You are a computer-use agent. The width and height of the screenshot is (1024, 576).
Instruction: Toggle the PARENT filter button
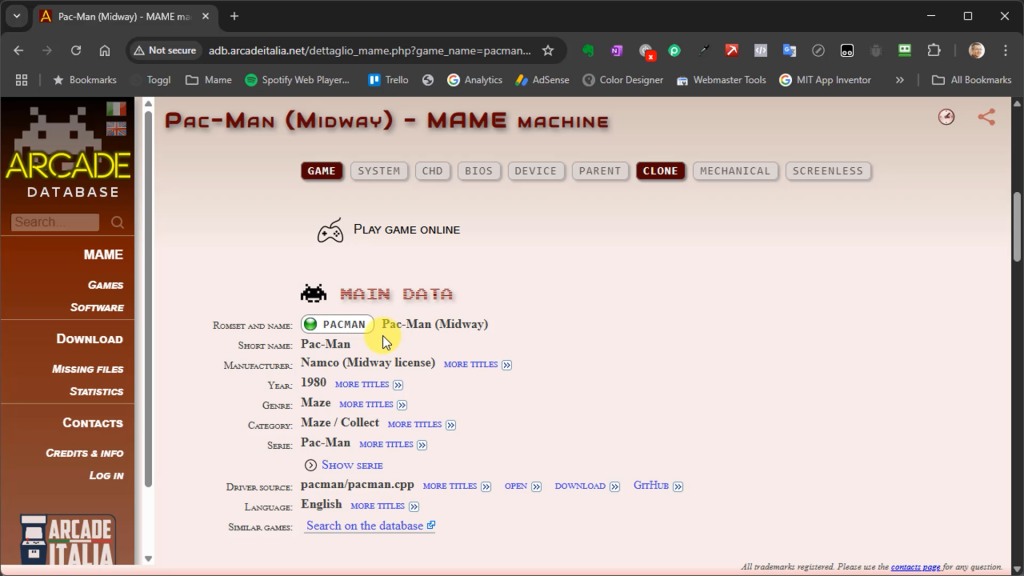(x=600, y=171)
